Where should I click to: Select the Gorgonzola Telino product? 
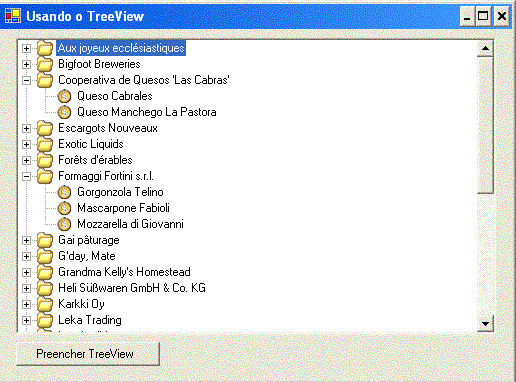coord(120,192)
